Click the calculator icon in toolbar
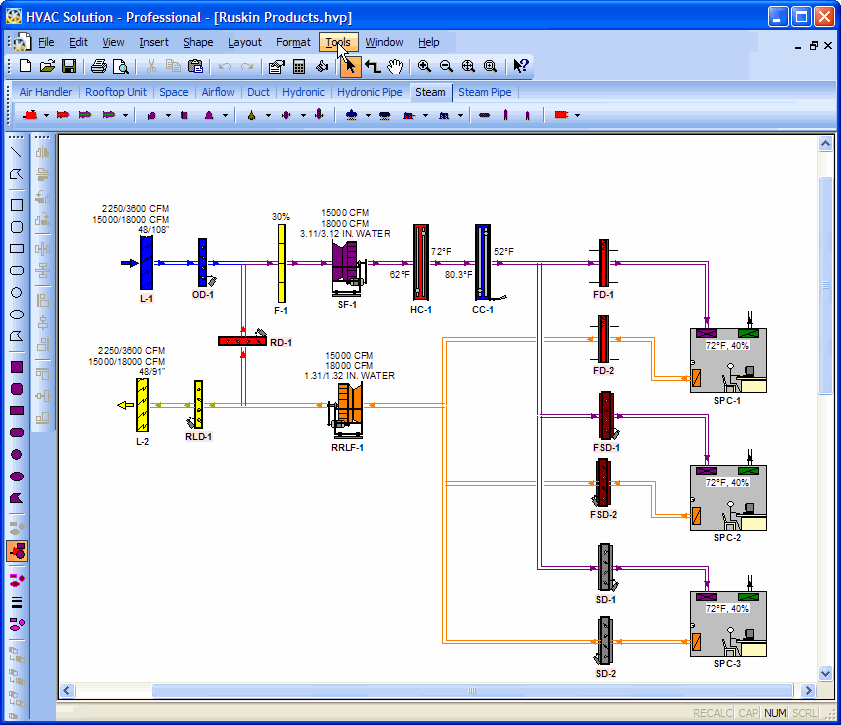This screenshot has width=841, height=725. pyautogui.click(x=298, y=67)
